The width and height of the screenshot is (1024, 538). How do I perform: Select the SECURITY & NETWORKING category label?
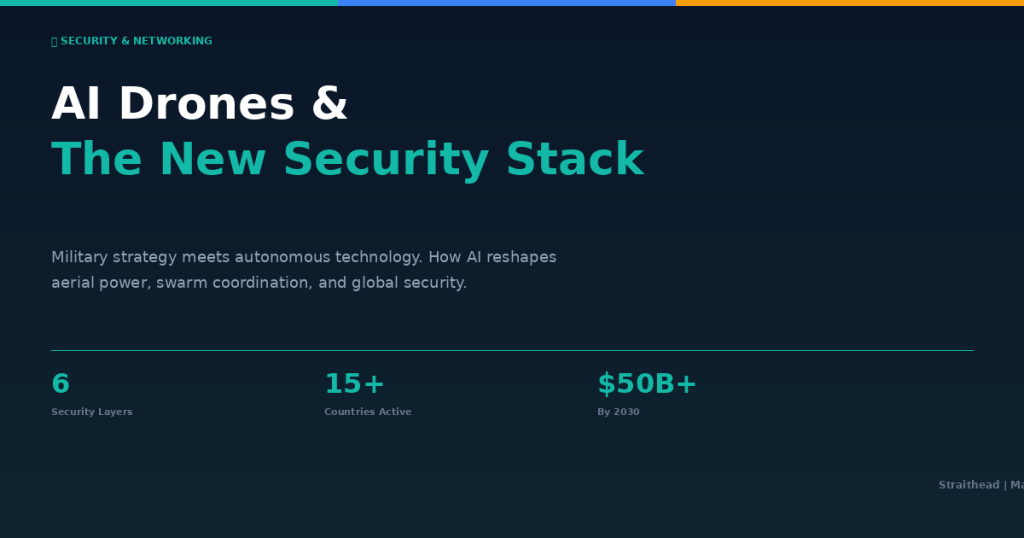tap(136, 41)
